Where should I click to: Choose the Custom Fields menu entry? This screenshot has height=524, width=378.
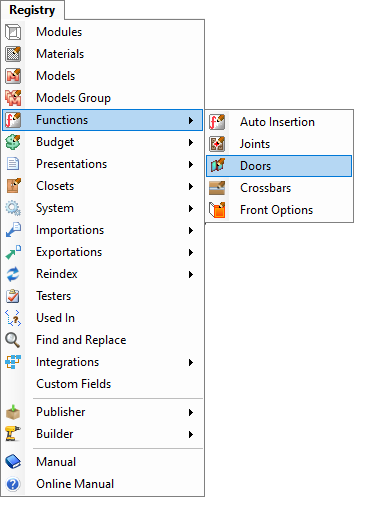click(102, 384)
